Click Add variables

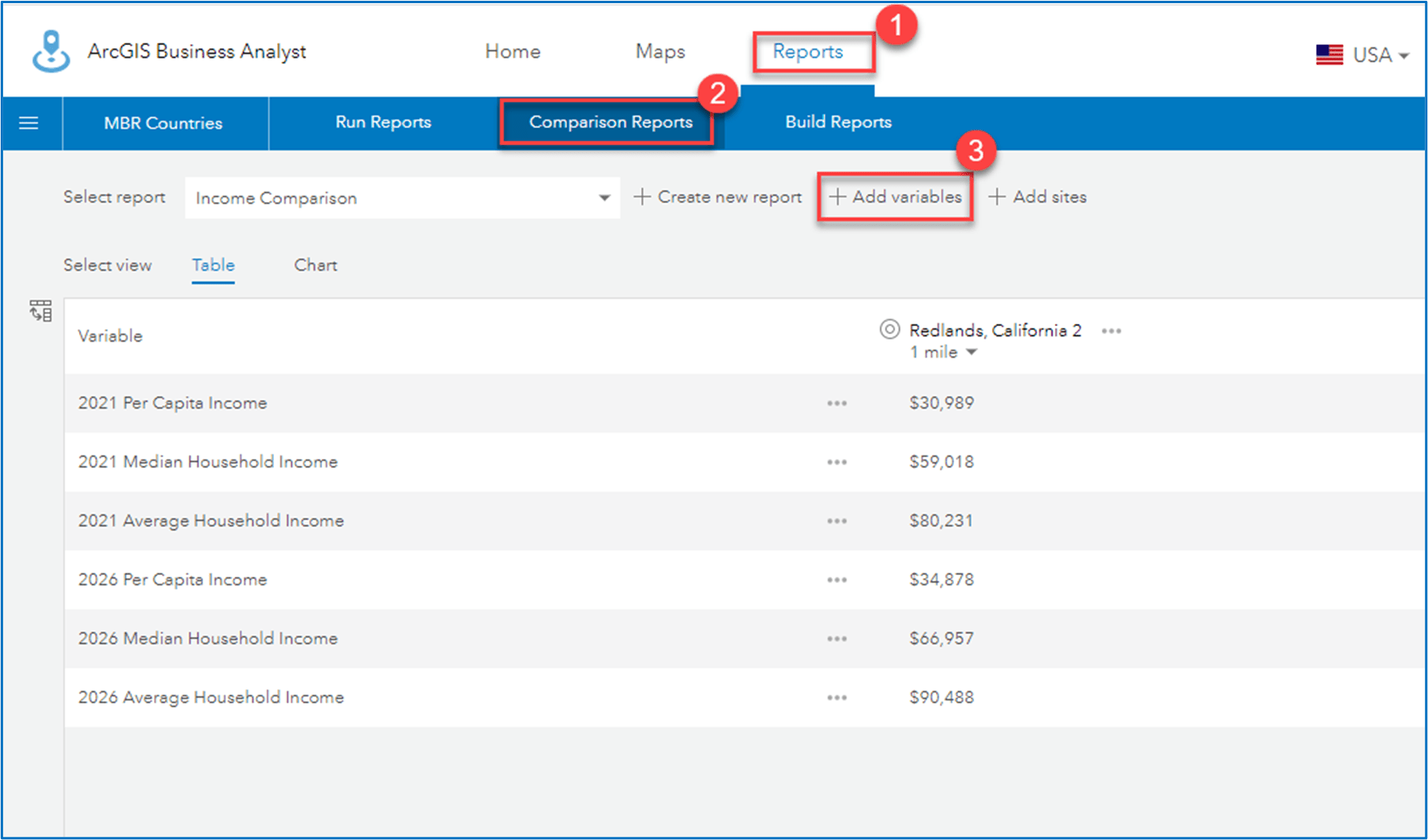pos(895,197)
